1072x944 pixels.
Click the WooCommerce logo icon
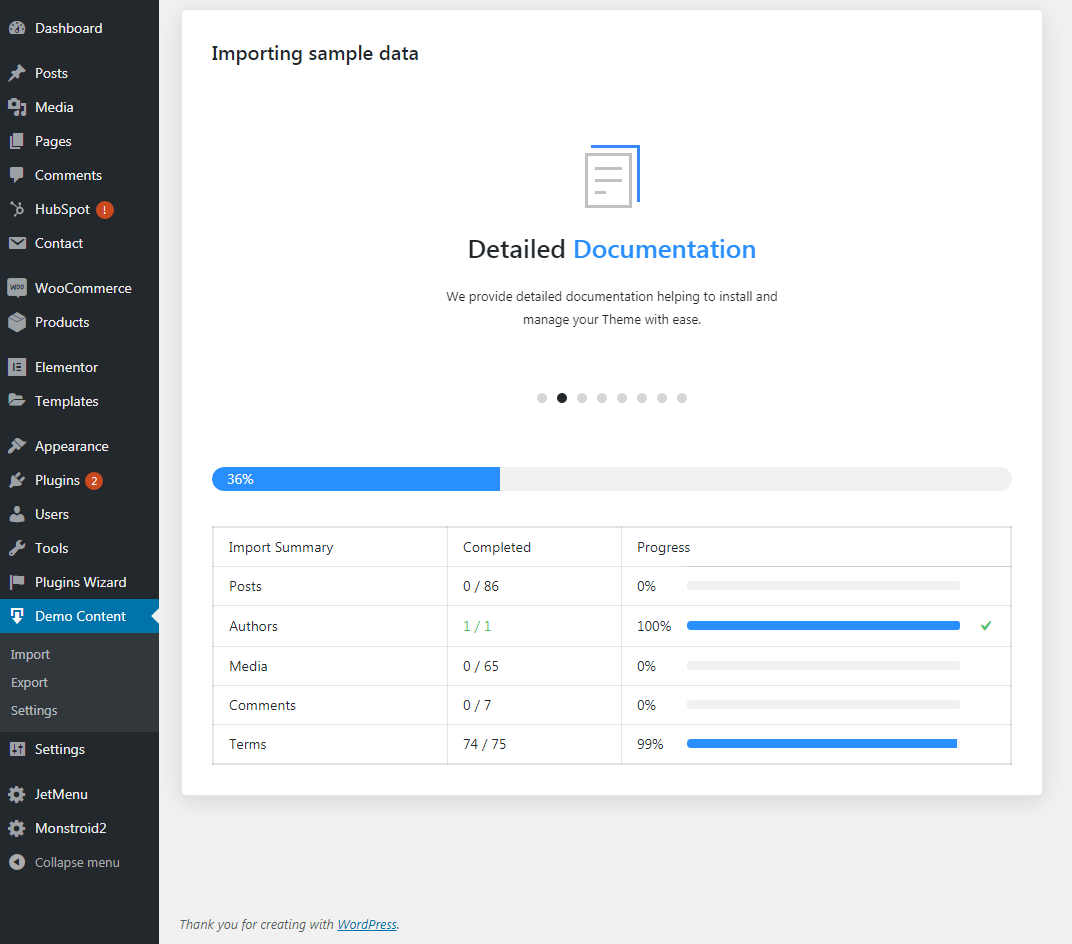point(17,288)
